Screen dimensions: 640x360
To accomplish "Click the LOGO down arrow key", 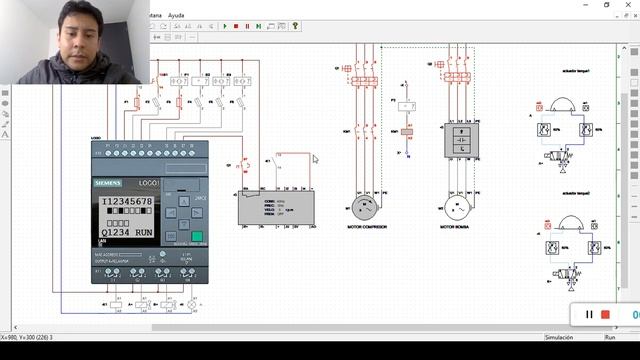I will [x=184, y=224].
